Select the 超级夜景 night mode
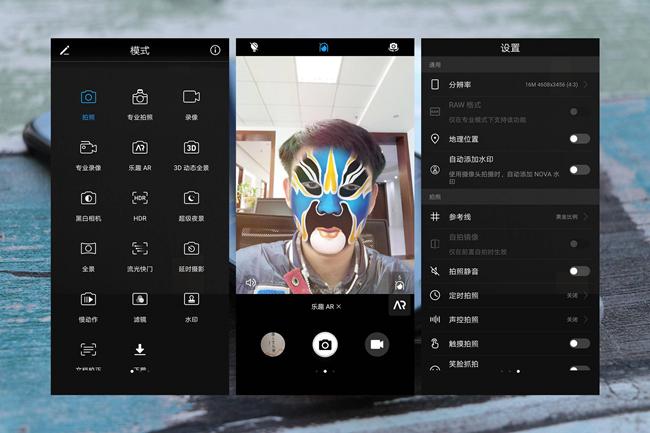This screenshot has height=433, width=650. (x=192, y=198)
